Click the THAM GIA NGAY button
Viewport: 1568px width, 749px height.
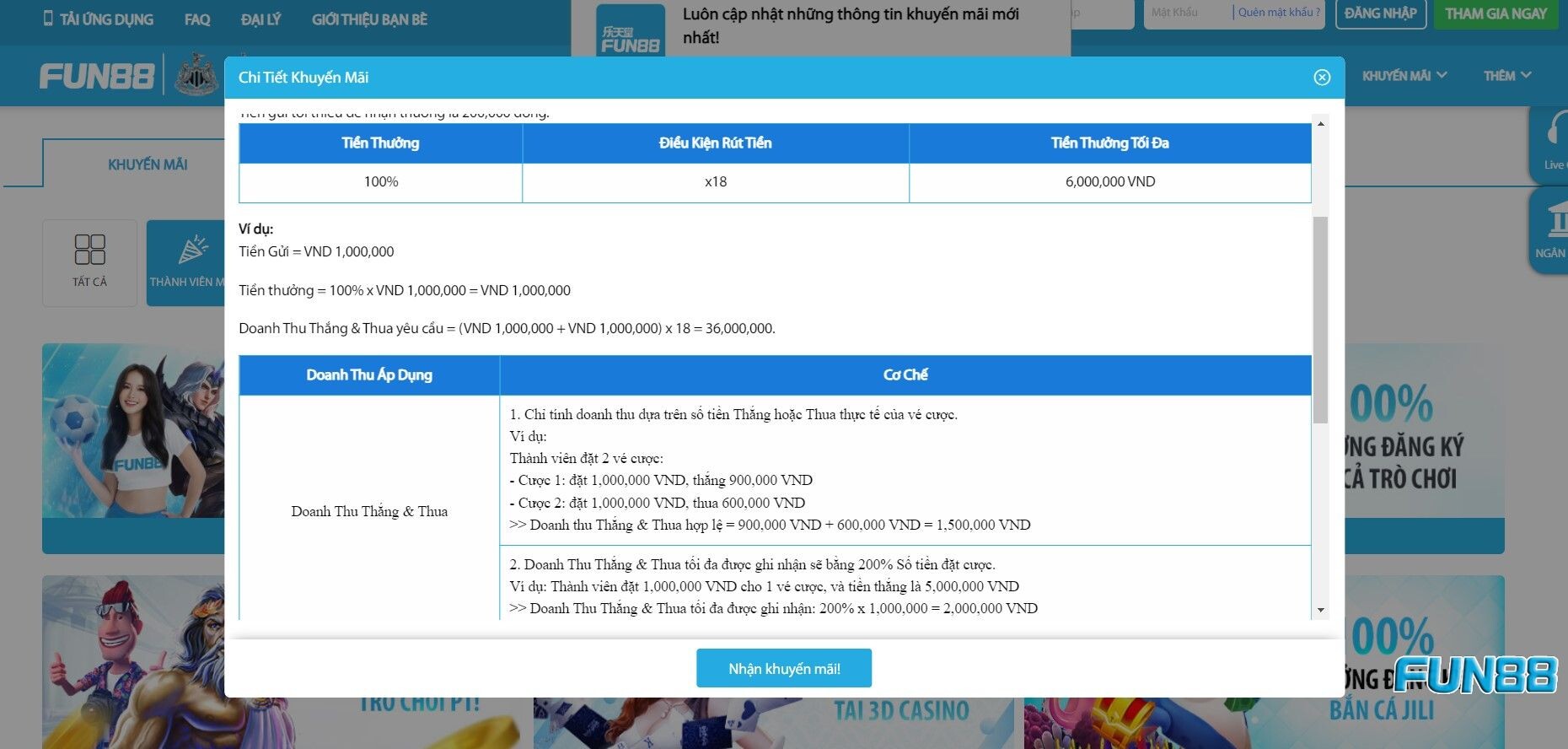pyautogui.click(x=1496, y=13)
